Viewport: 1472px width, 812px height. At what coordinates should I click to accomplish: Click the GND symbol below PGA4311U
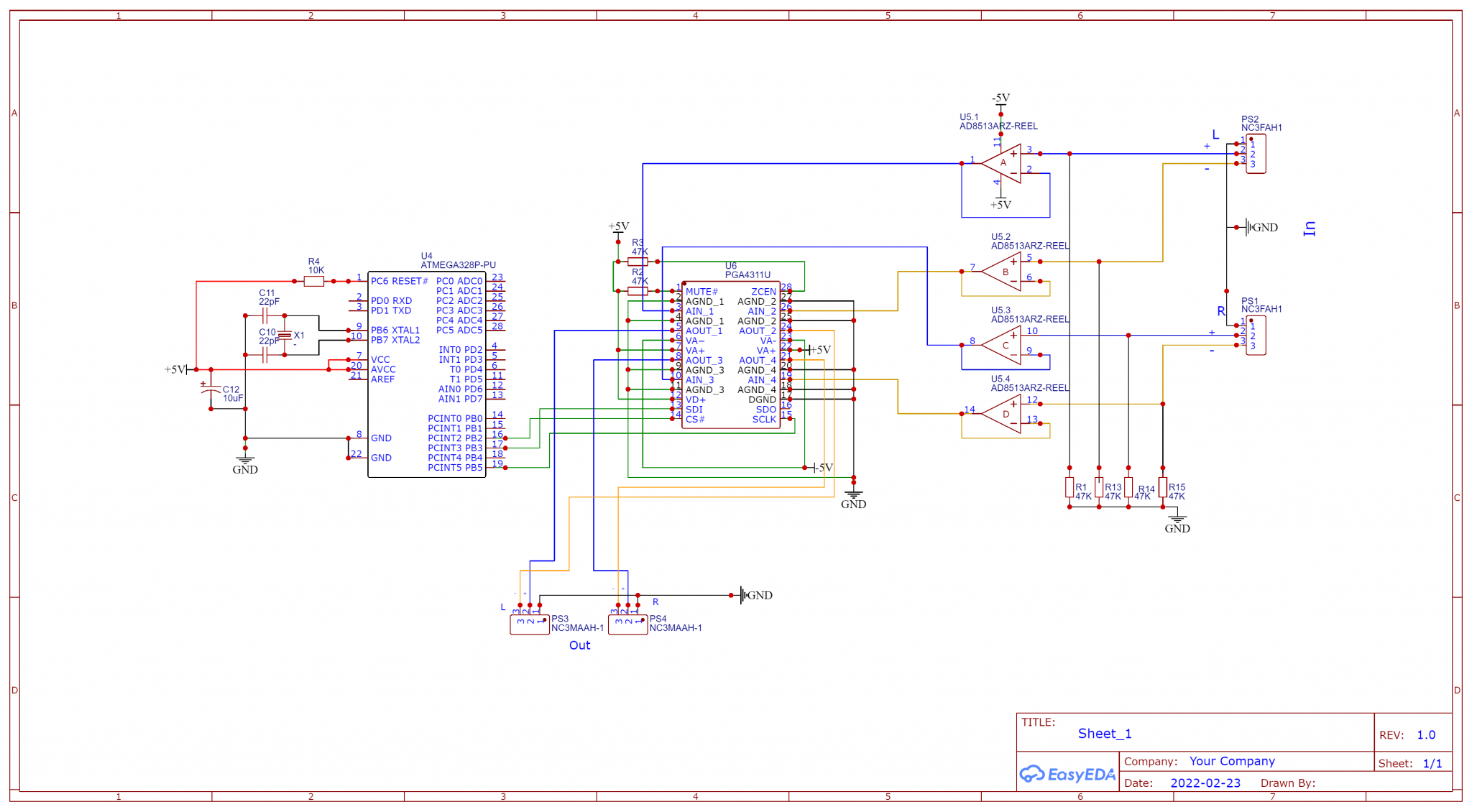pyautogui.click(x=853, y=498)
